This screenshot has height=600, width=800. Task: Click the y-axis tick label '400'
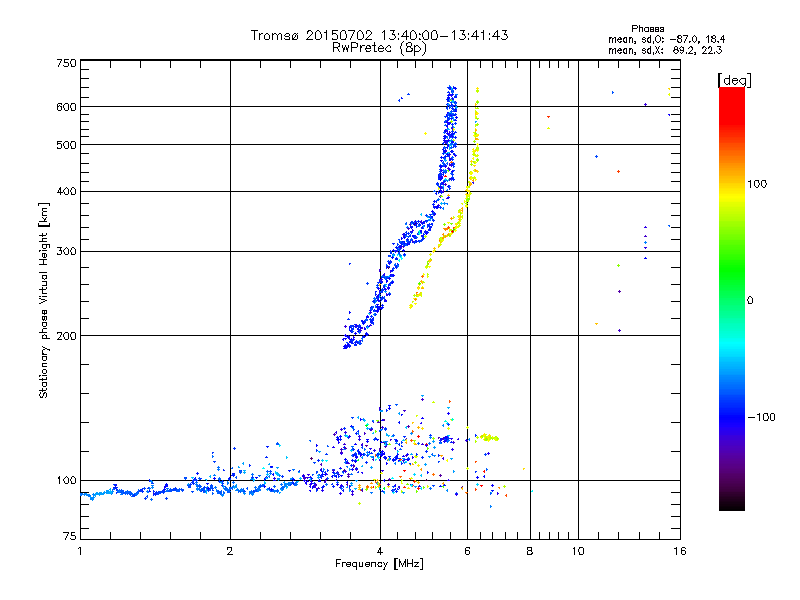pos(66,191)
